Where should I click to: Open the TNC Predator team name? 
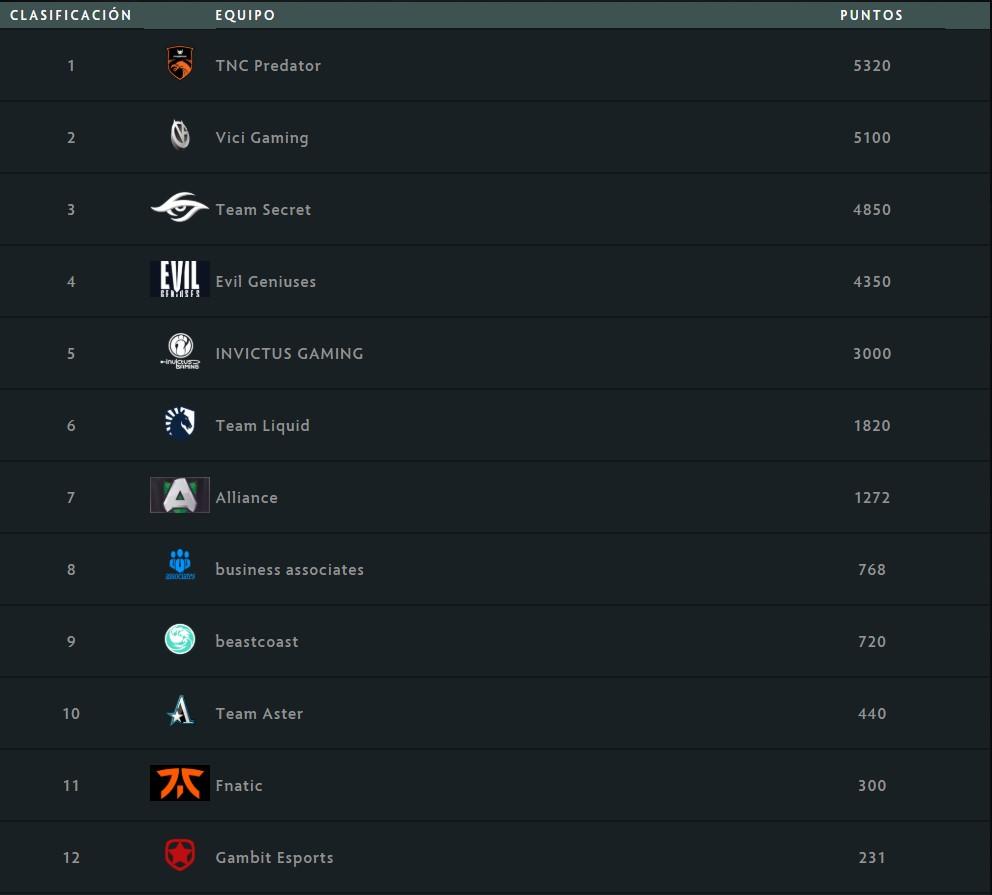[x=268, y=65]
